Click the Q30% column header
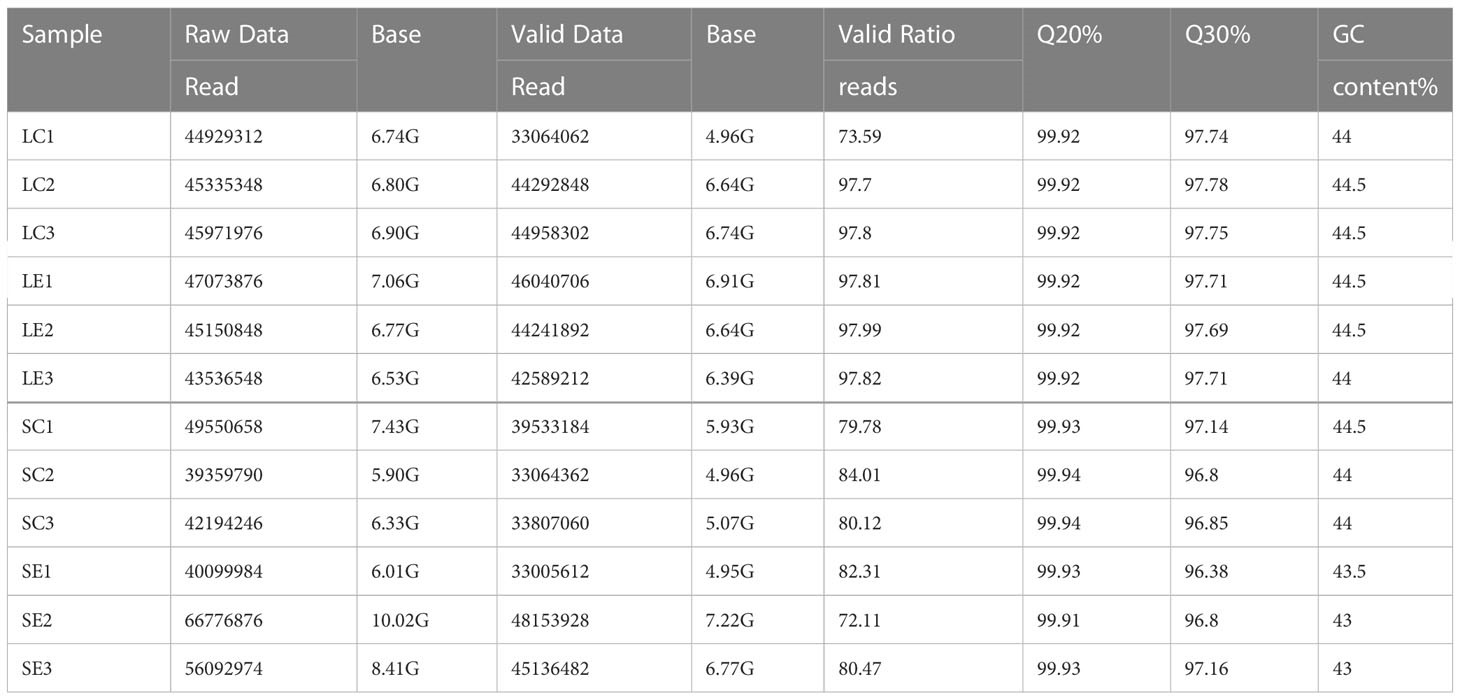The height and width of the screenshot is (700, 1460). 1217,35
